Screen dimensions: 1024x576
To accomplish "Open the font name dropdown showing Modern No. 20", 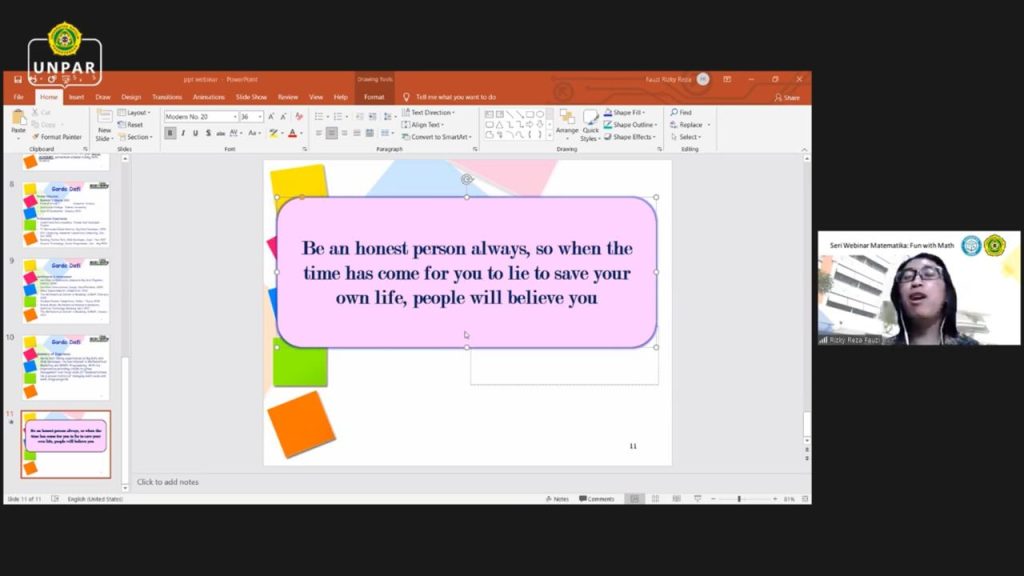I will point(201,117).
